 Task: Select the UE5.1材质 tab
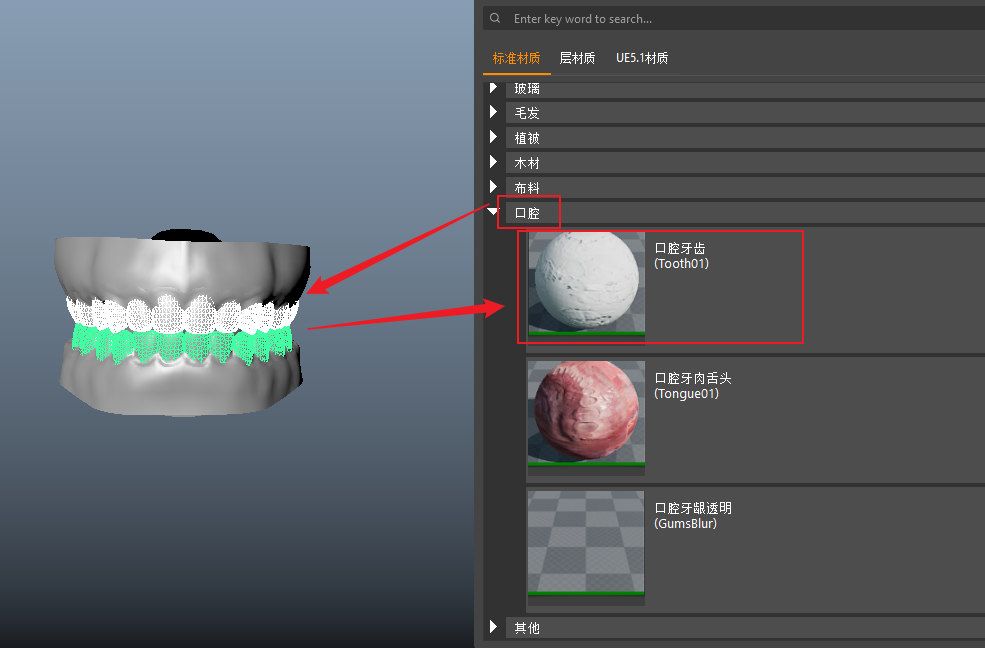pyautogui.click(x=642, y=58)
